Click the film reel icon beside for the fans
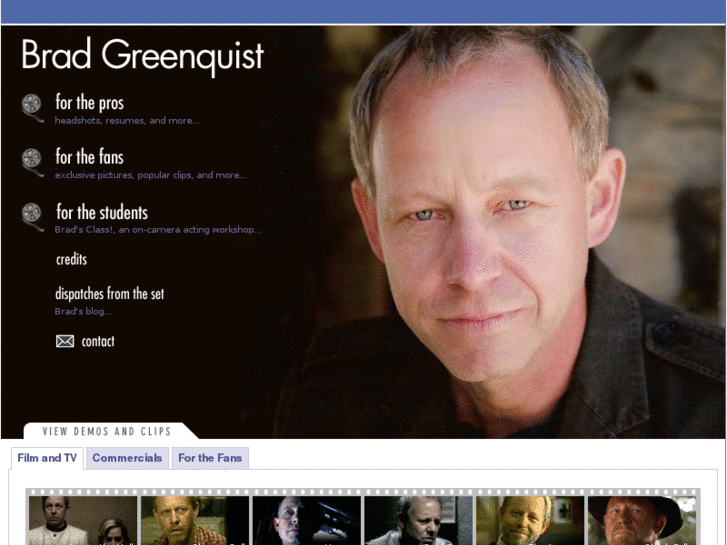Viewport: 727px width, 545px height. pyautogui.click(x=32, y=163)
